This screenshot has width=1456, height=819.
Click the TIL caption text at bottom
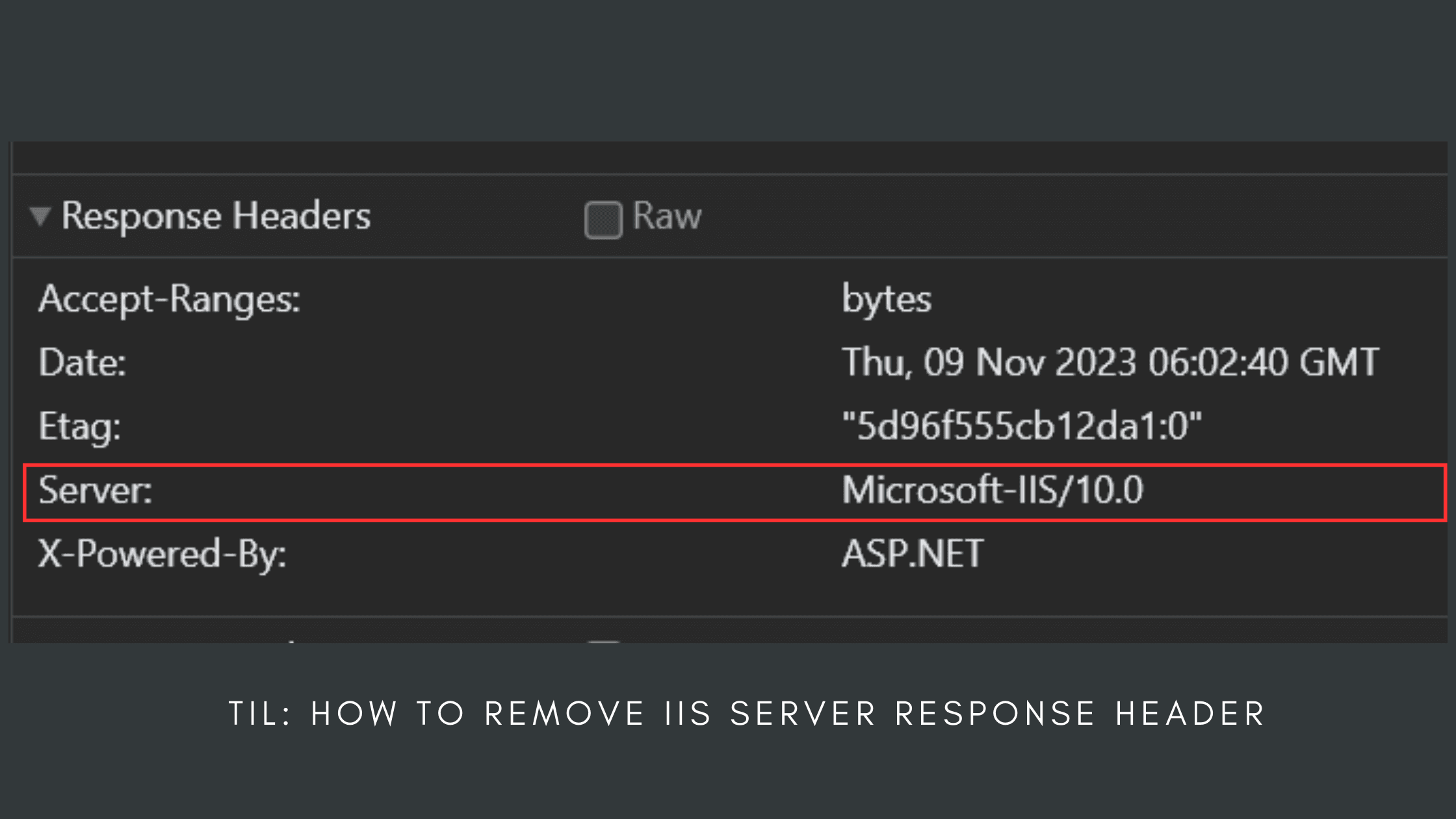click(x=728, y=713)
